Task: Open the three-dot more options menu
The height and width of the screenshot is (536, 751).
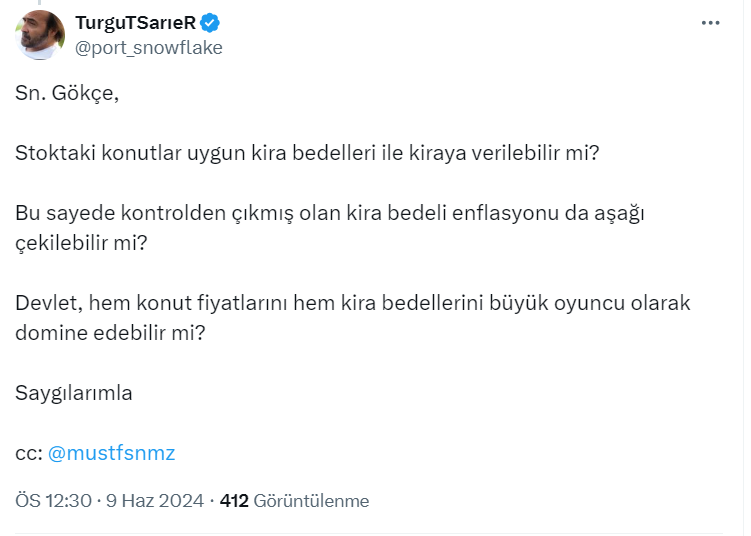Action: [711, 23]
